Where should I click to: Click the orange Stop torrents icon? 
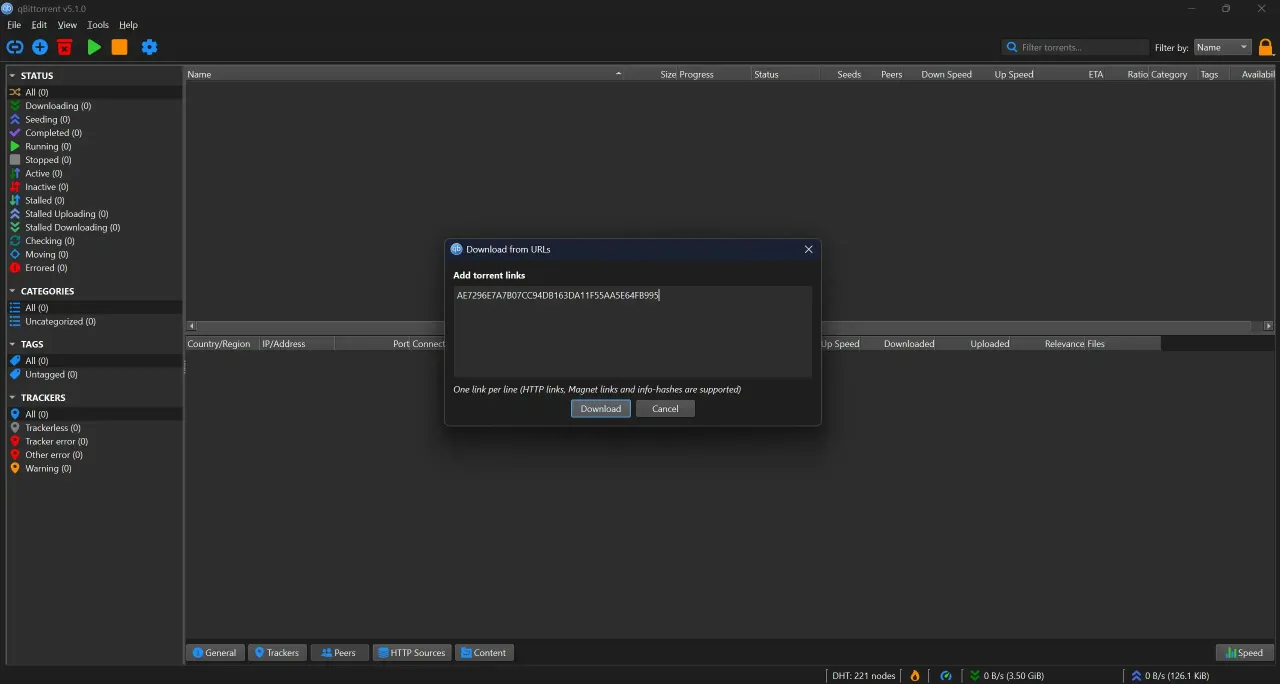[119, 47]
